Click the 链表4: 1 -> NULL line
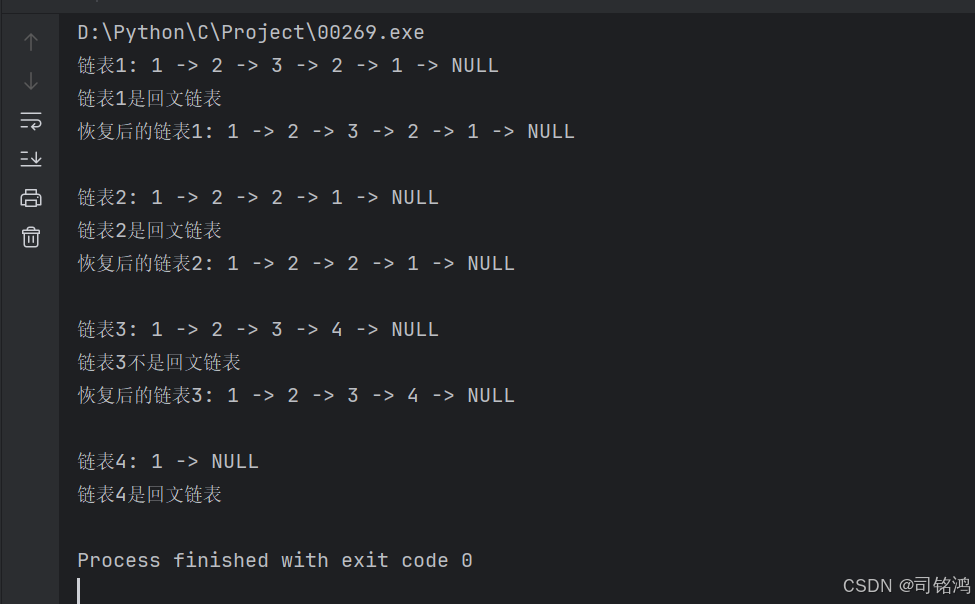The height and width of the screenshot is (604, 975). point(168,461)
